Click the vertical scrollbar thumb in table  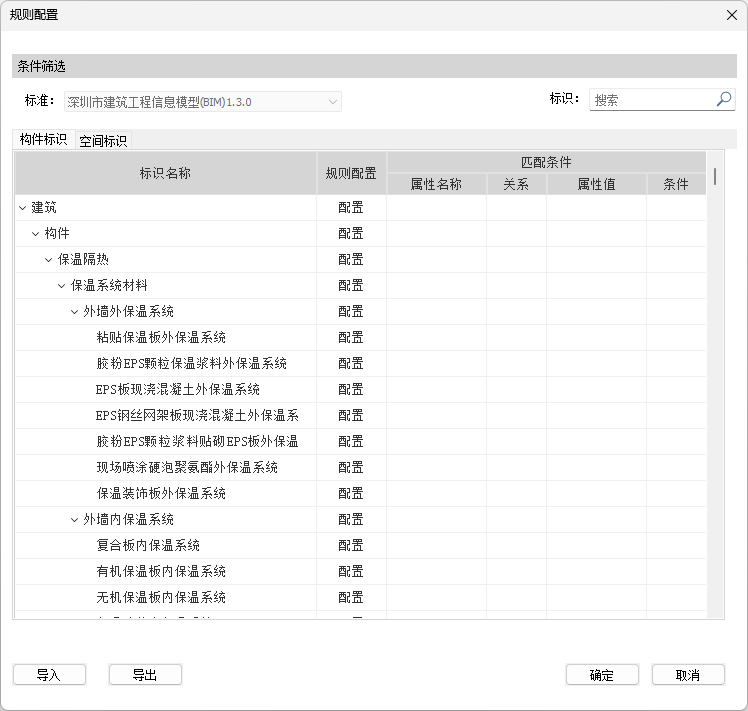[715, 177]
